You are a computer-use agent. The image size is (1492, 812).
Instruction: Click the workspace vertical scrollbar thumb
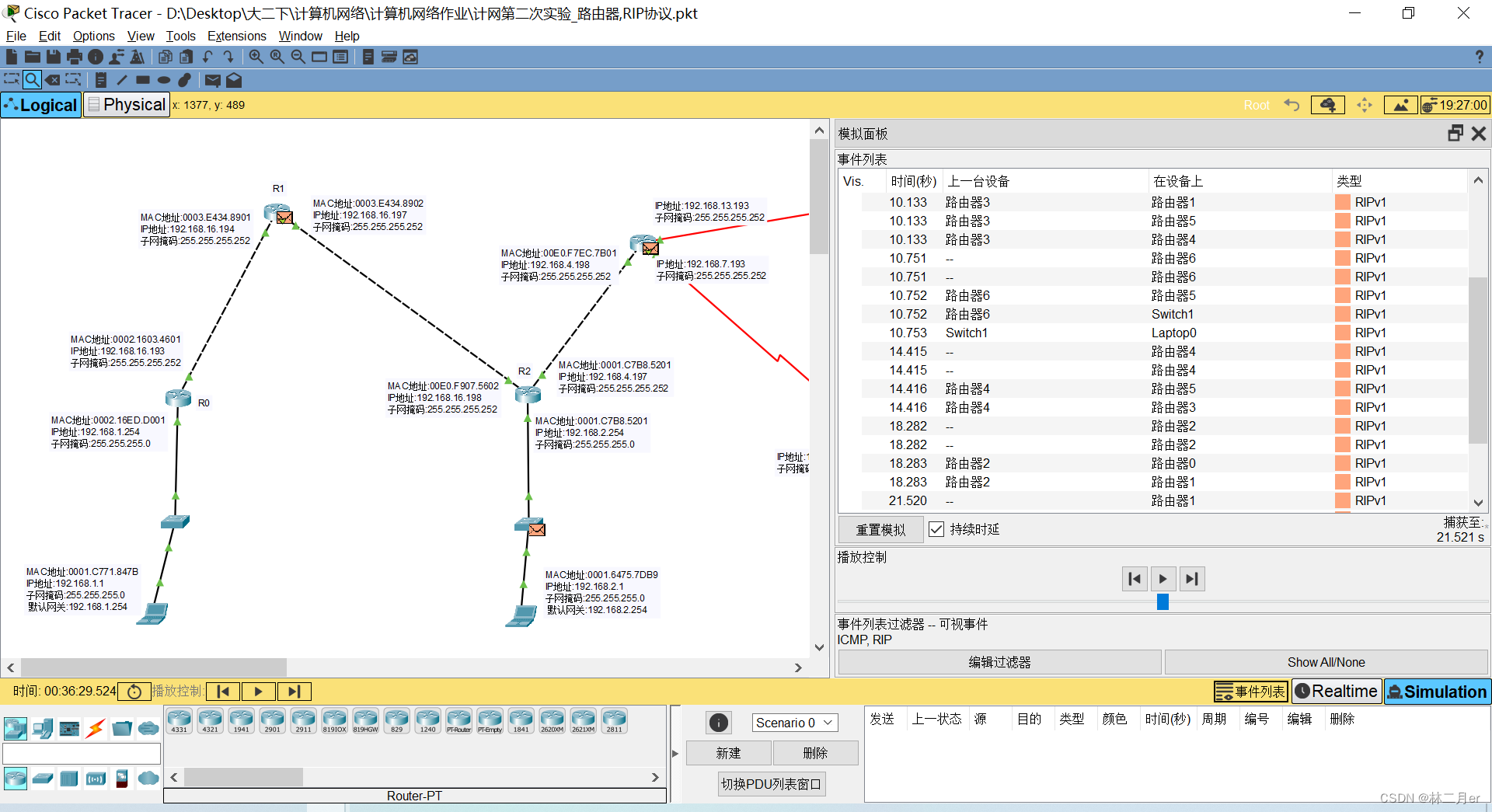[x=819, y=197]
